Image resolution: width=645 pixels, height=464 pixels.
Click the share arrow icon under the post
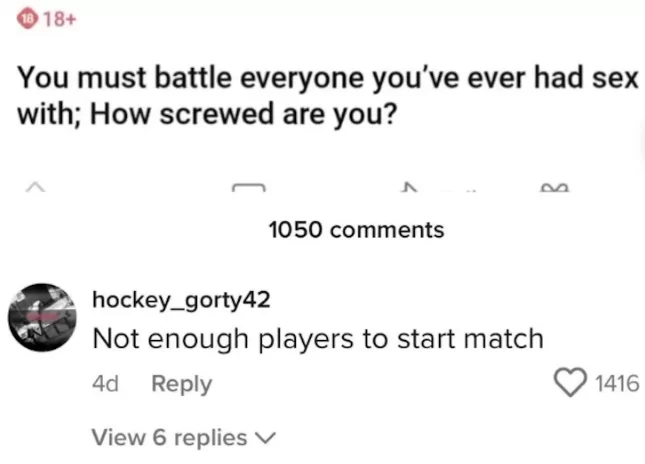click(x=406, y=186)
